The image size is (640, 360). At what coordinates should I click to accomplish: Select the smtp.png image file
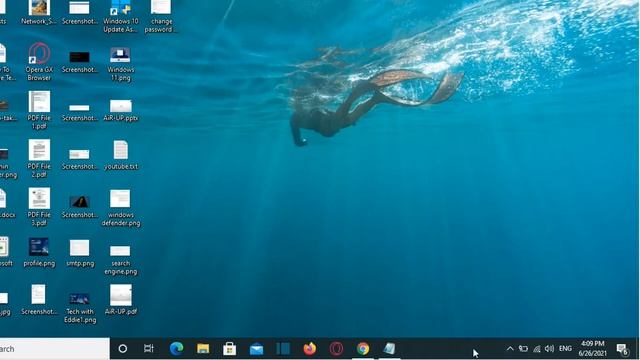point(80,253)
